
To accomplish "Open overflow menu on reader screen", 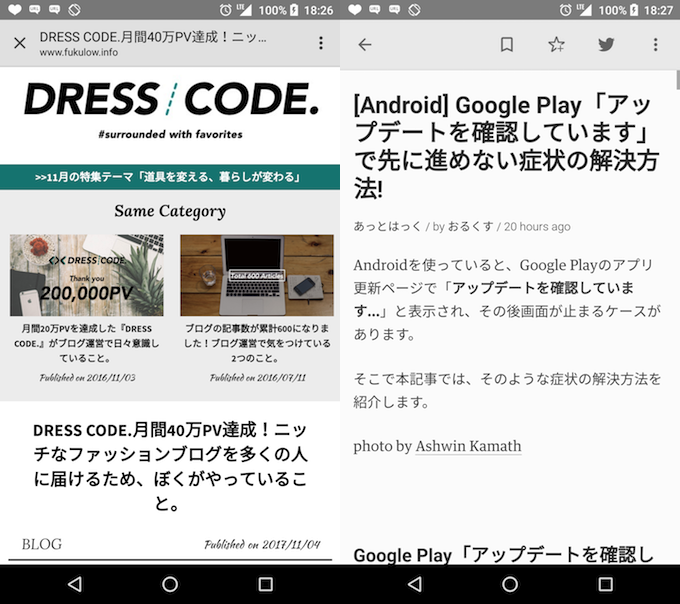I will pyautogui.click(x=655, y=44).
